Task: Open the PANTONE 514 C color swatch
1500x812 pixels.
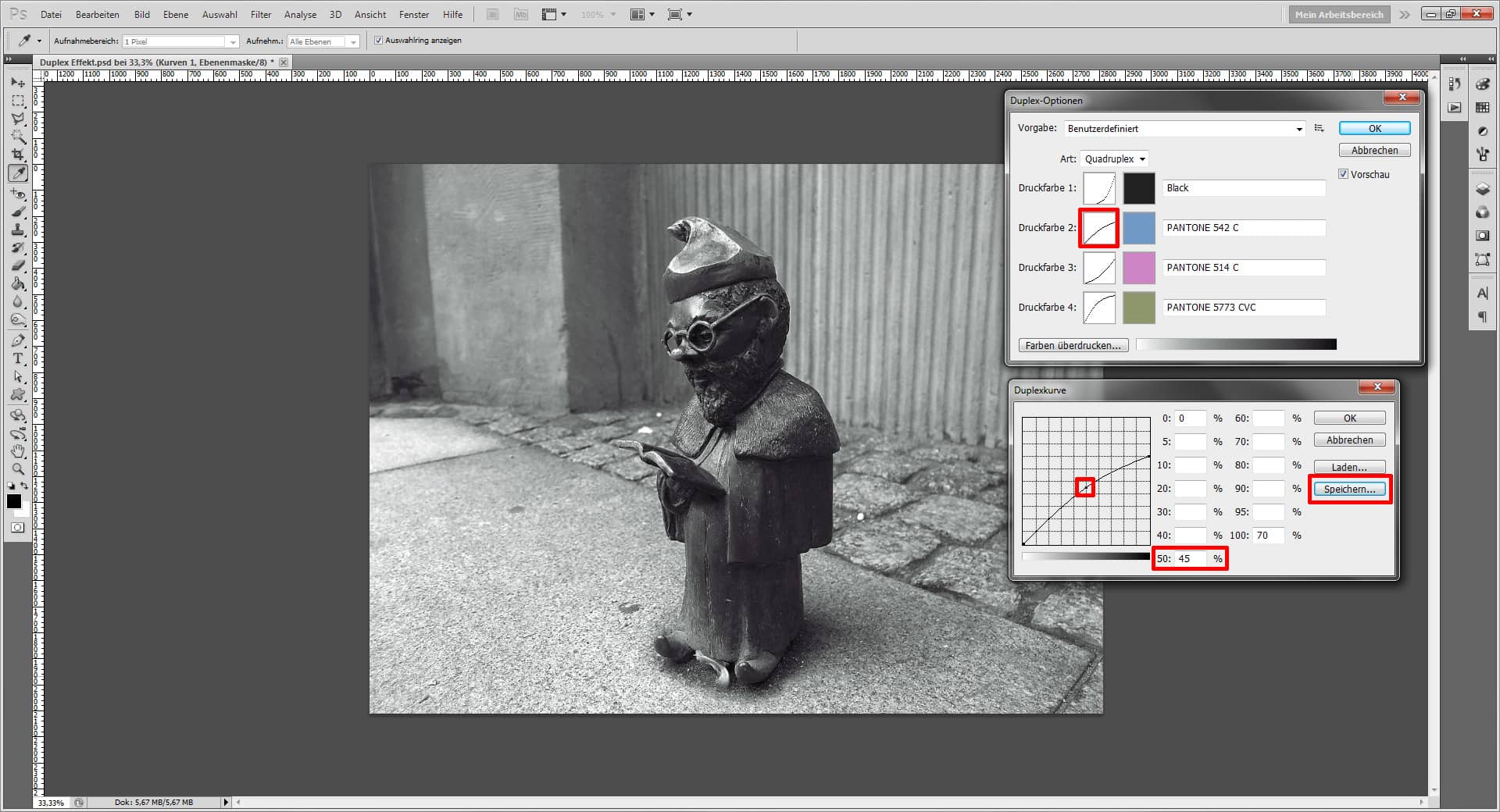Action: click(1138, 267)
